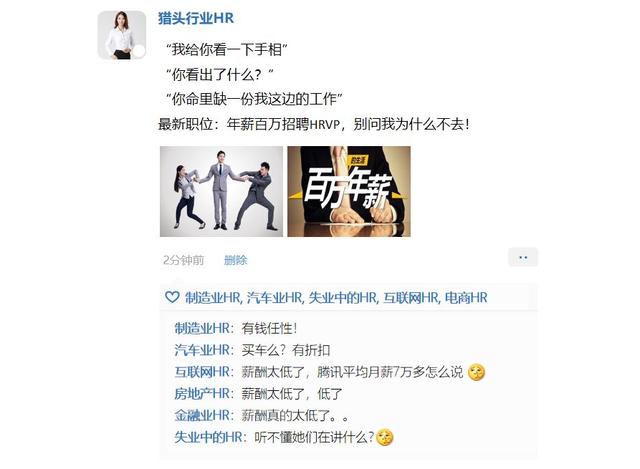Click commenter name 金融业HR

[x=202, y=416]
